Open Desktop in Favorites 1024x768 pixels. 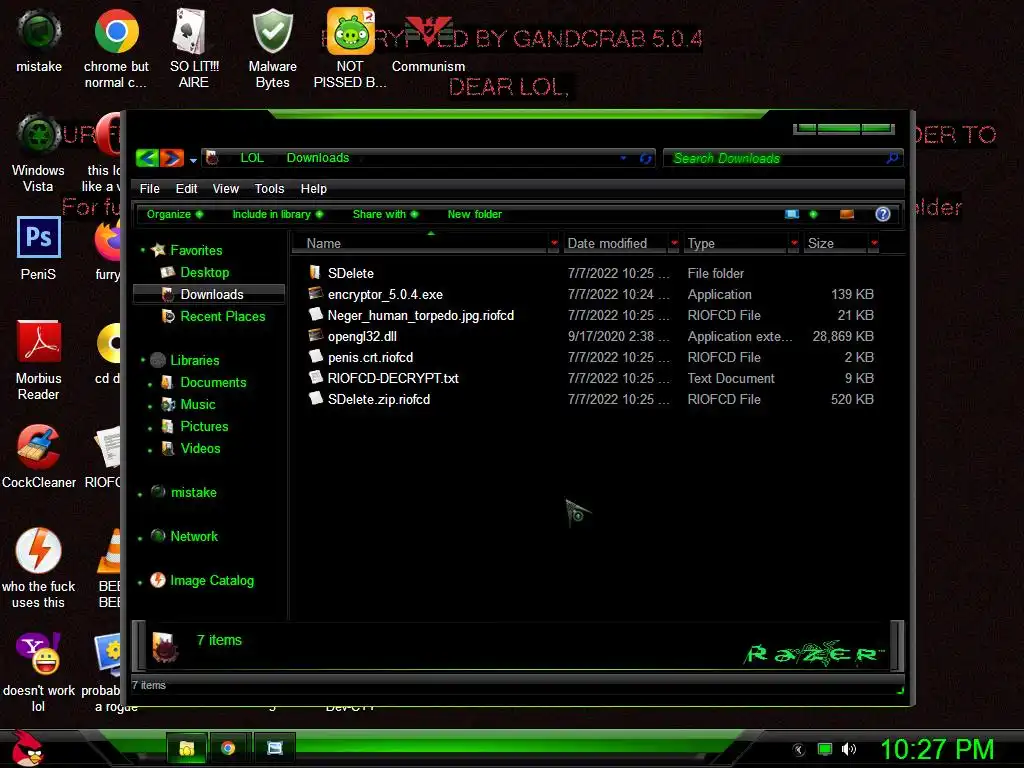click(204, 272)
